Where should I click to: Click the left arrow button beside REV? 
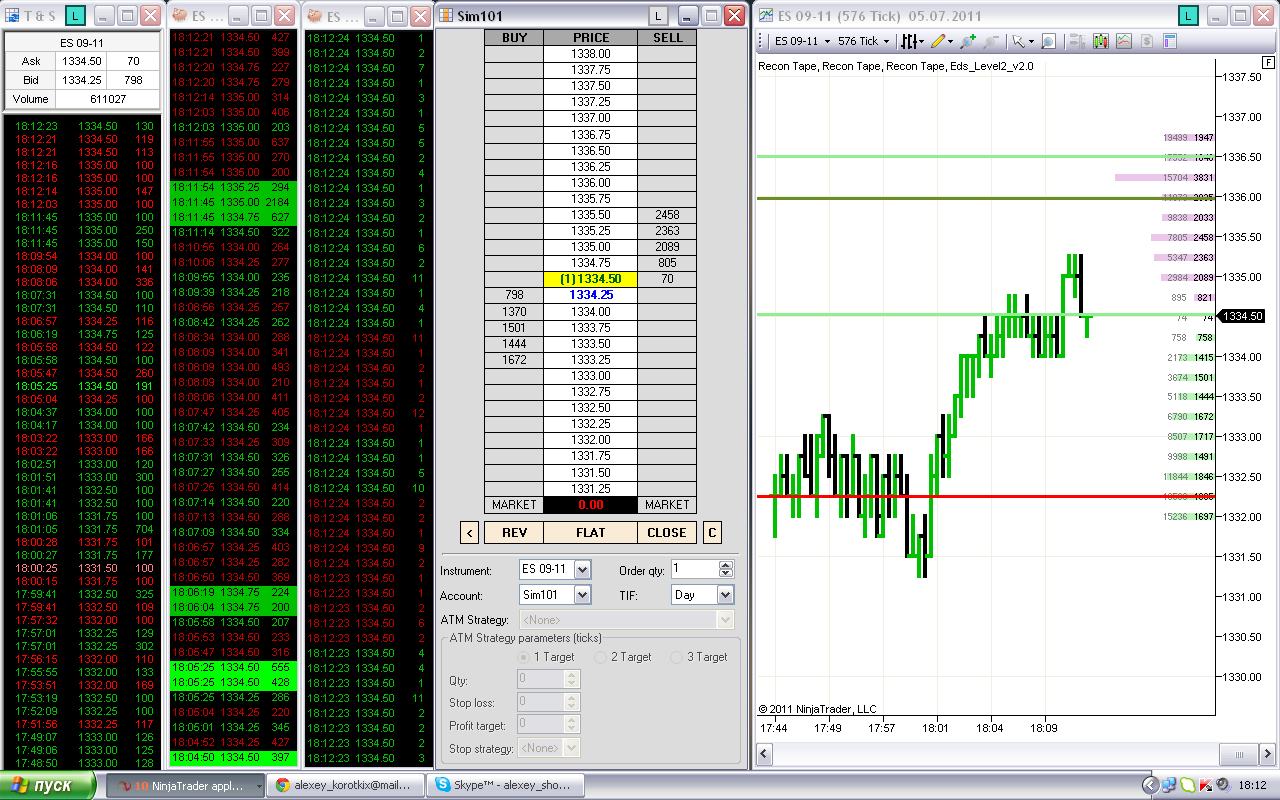click(x=469, y=532)
